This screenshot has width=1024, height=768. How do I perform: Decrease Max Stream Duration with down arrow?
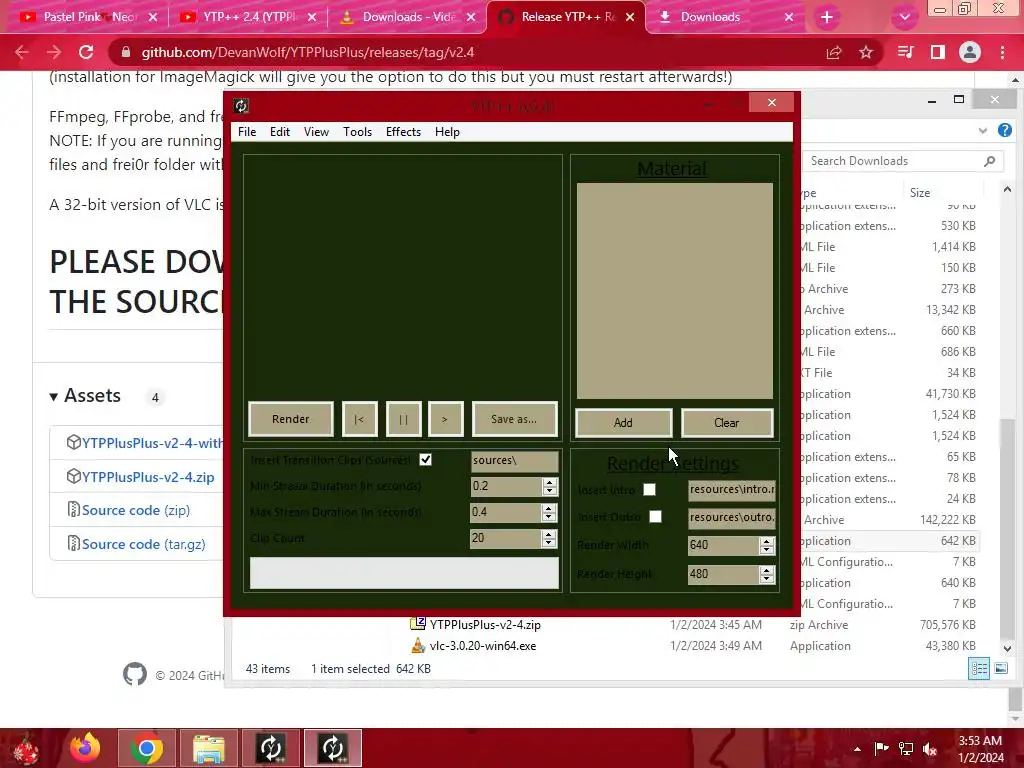[549, 517]
